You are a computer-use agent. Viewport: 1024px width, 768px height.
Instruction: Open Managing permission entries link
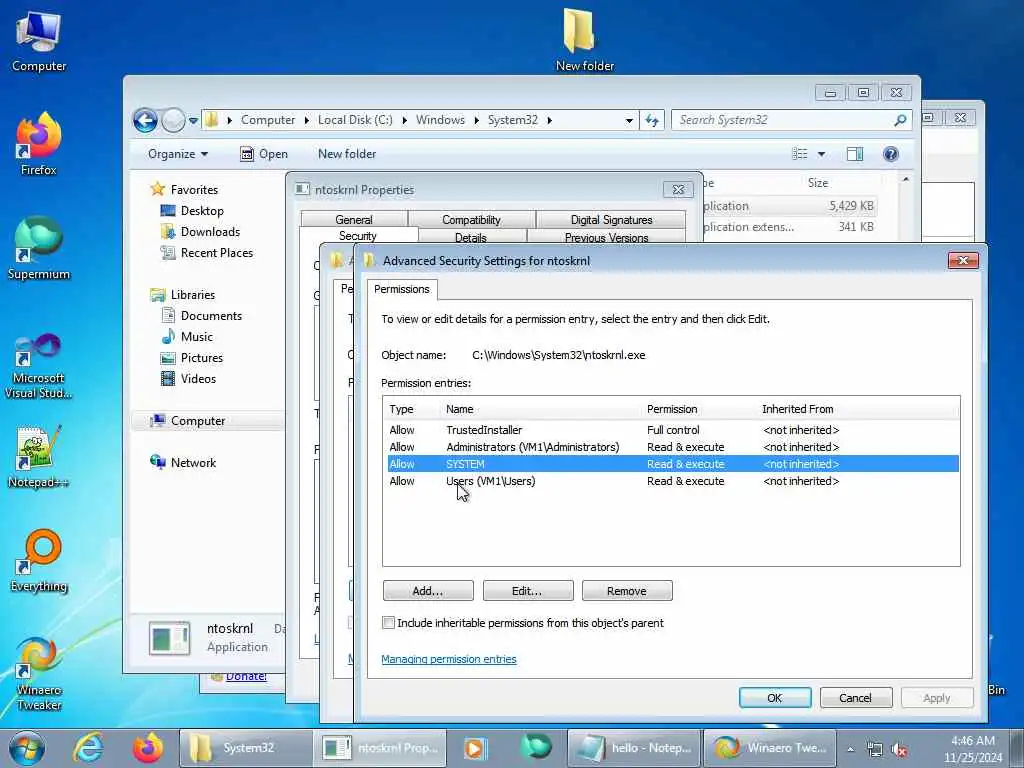(449, 660)
